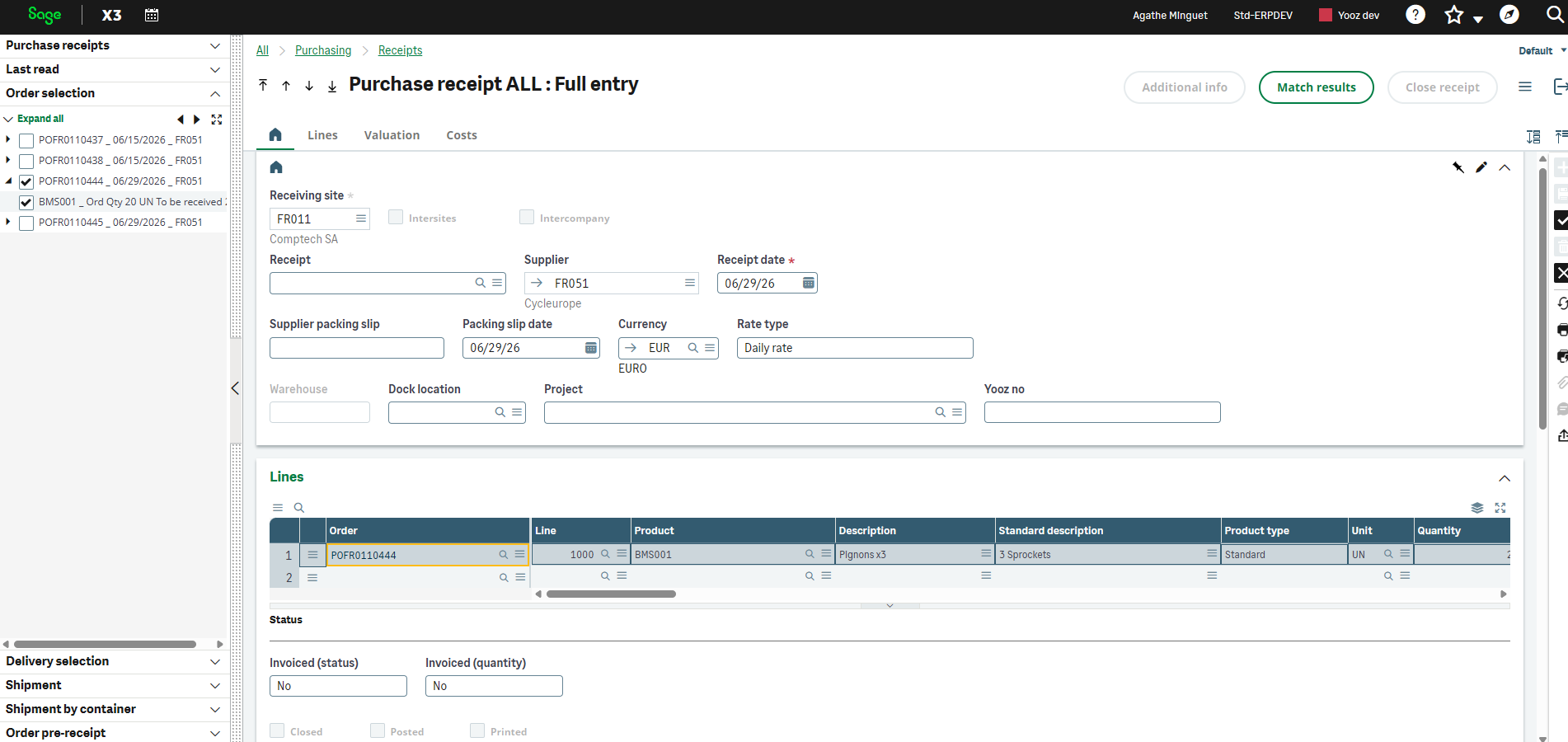
Task: Click the Yooz no input field
Action: 1101,412
